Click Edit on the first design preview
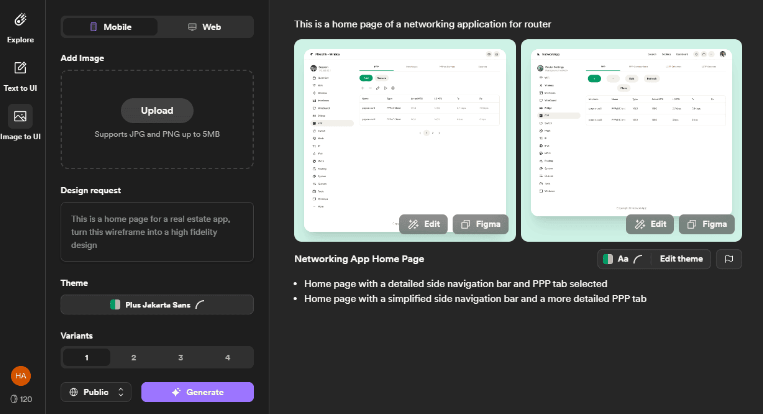763x414 pixels. pyautogui.click(x=423, y=224)
